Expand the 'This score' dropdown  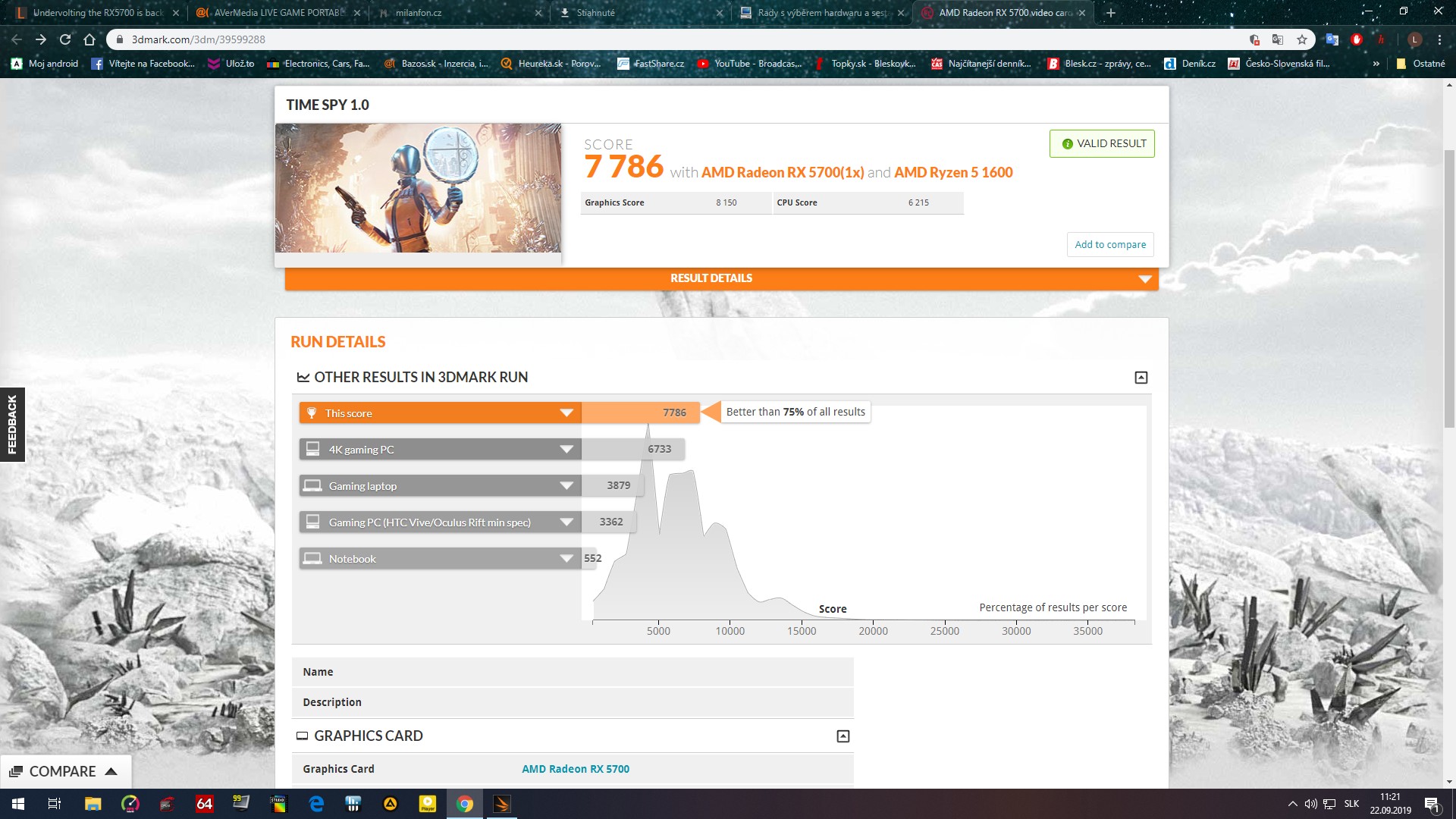click(566, 413)
